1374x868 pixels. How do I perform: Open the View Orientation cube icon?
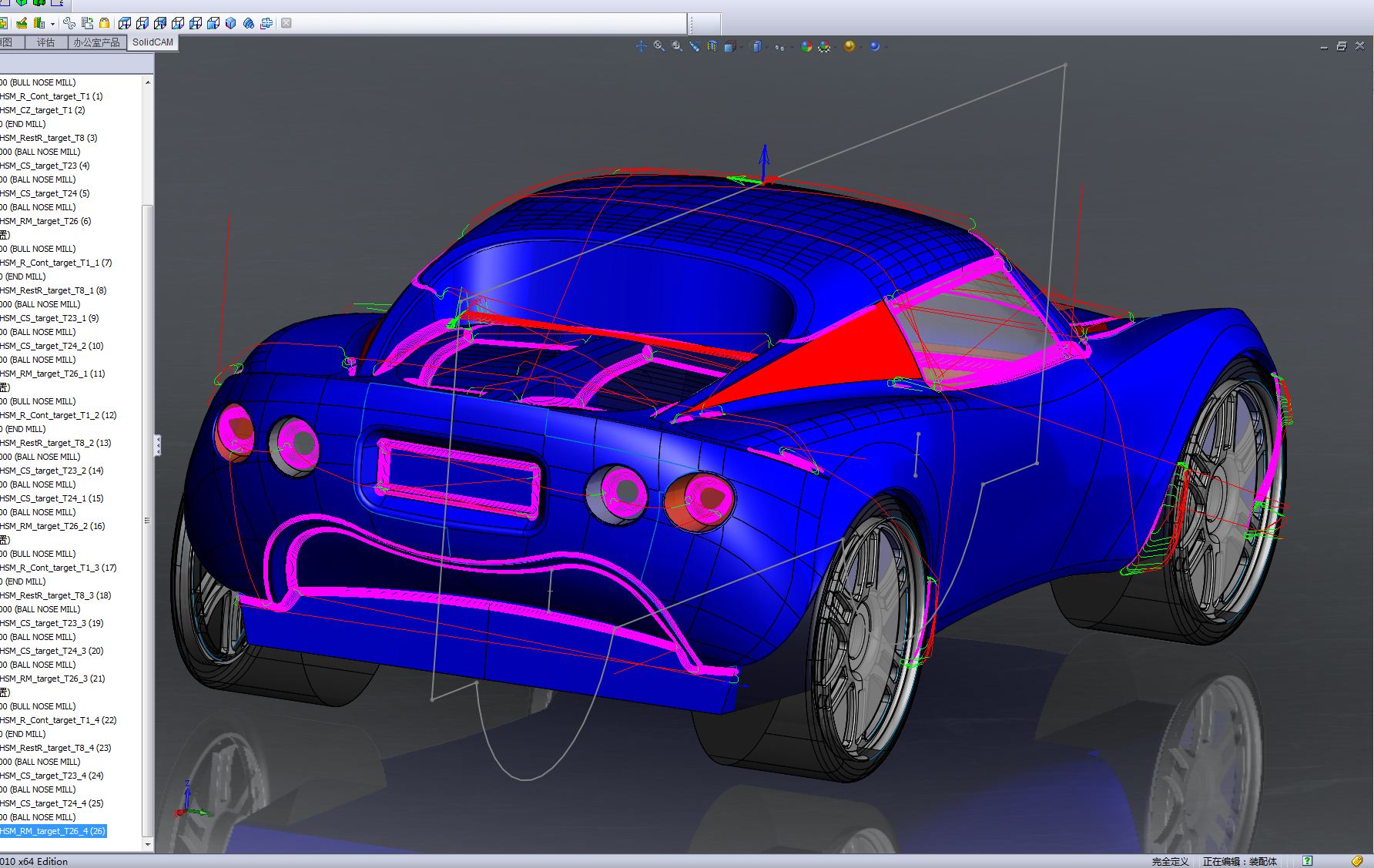pos(730,46)
